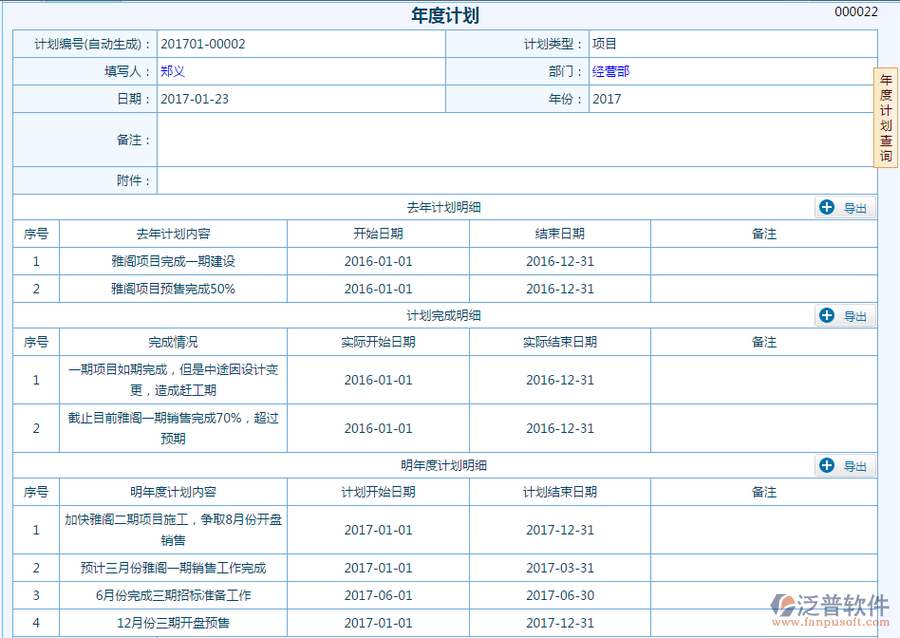Click the 2017-03-31 end date cell
Viewport: 900px width, 638px height.
(x=560, y=568)
